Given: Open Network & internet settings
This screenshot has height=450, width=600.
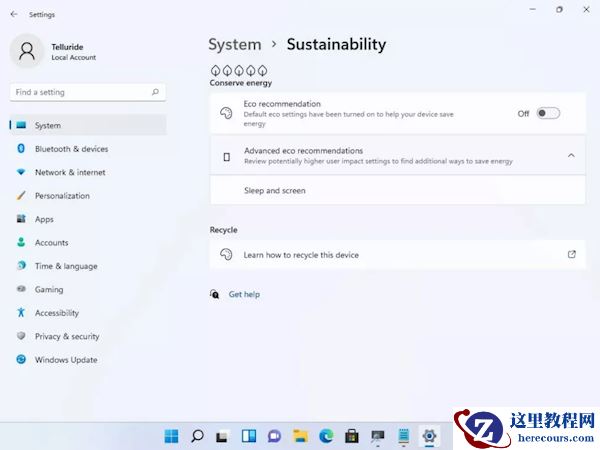Looking at the screenshot, I should (x=88, y=172).
